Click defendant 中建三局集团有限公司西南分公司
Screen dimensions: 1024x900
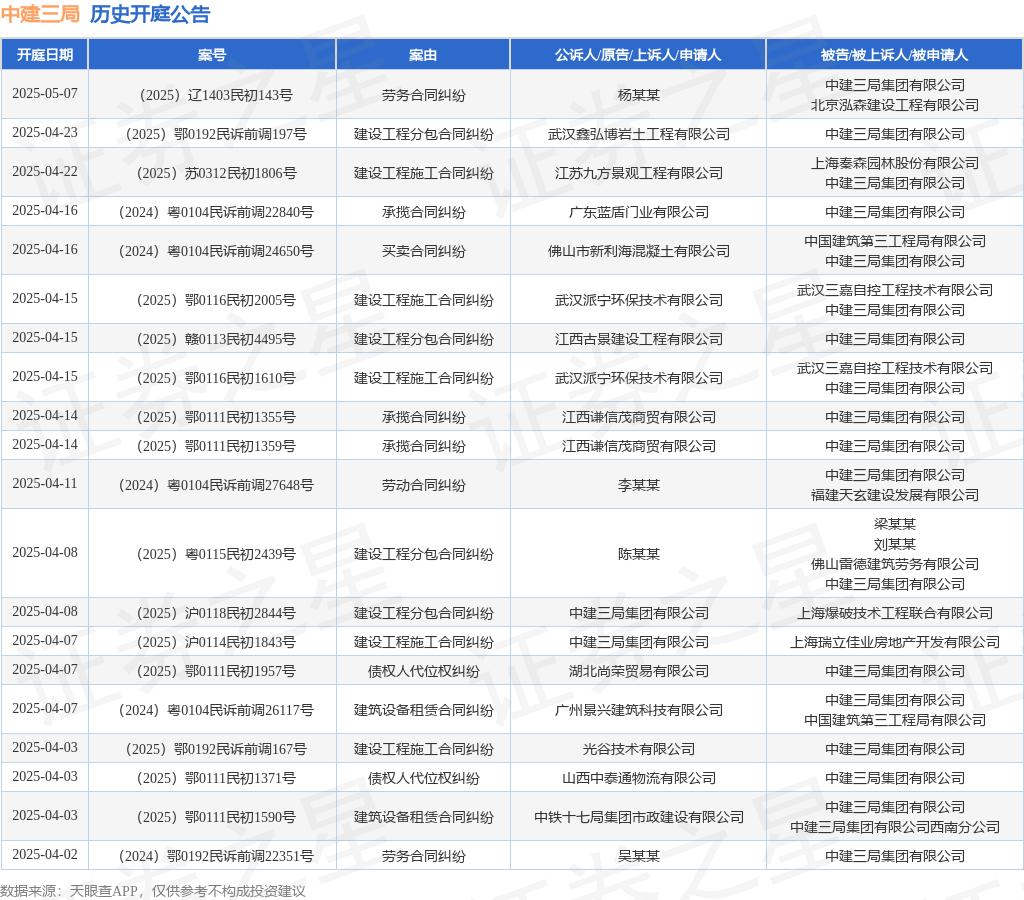(894, 827)
